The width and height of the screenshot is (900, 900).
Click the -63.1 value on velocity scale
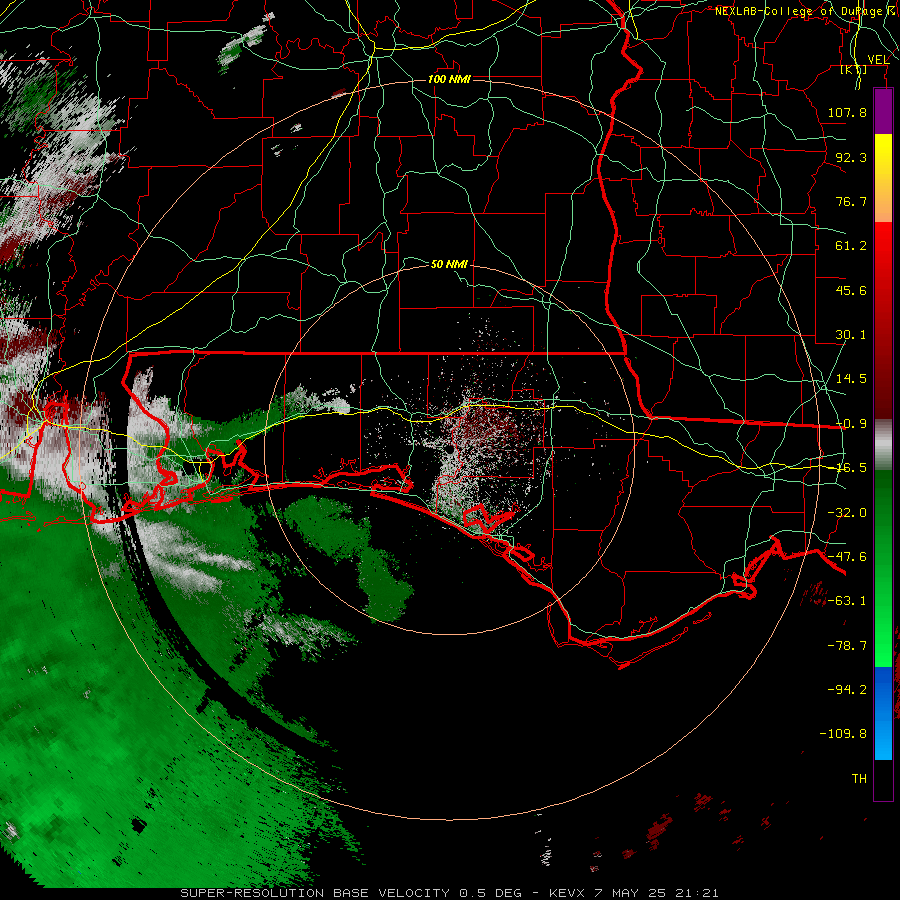tap(847, 601)
